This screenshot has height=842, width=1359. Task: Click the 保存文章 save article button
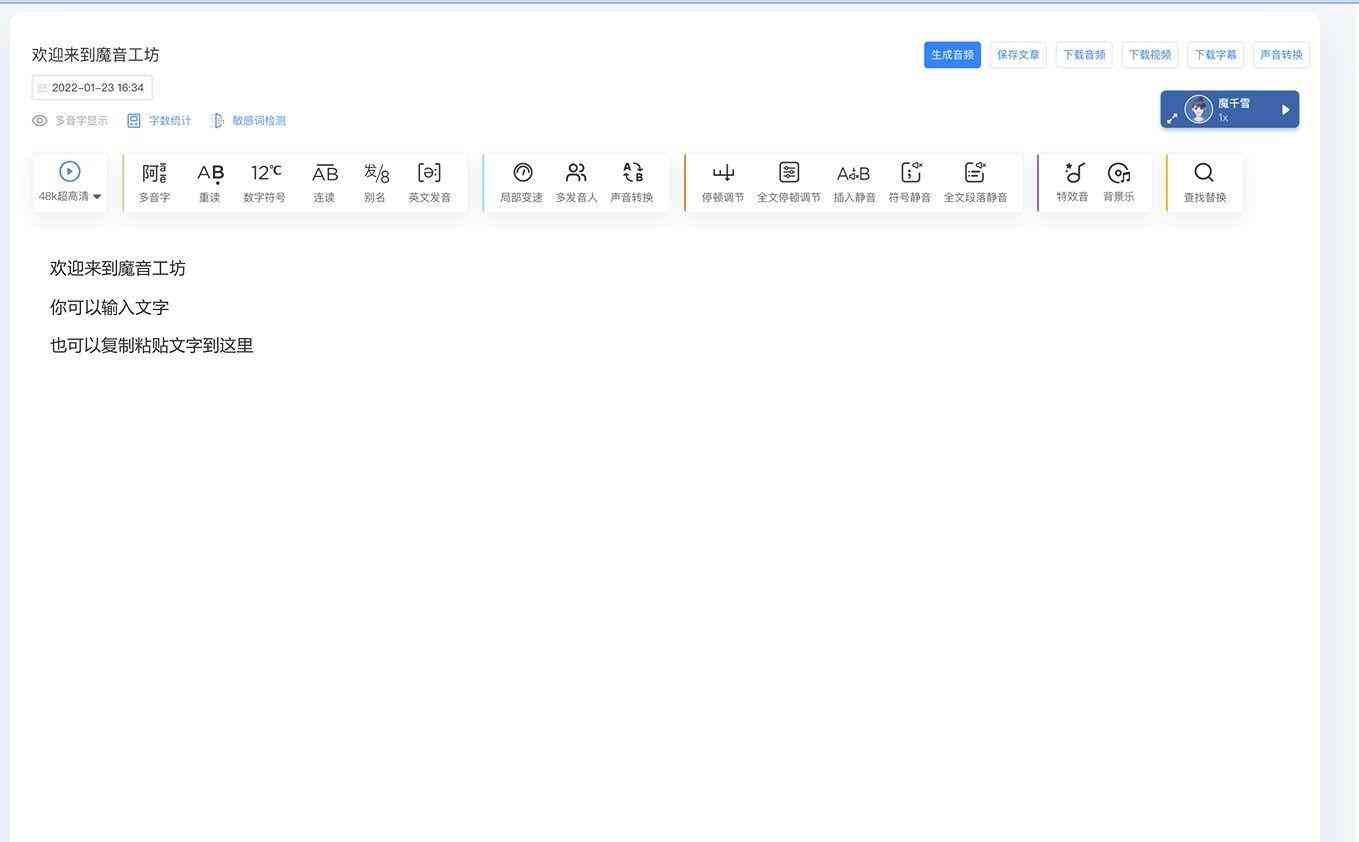1018,55
